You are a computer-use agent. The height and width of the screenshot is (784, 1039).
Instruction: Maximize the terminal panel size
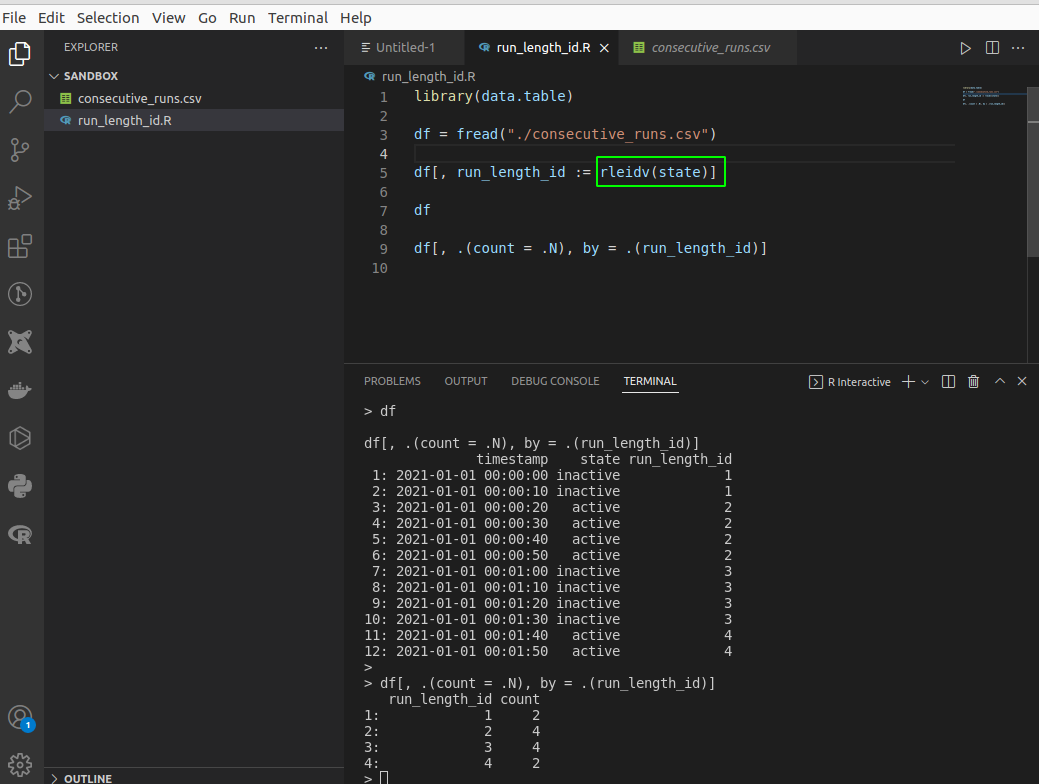point(999,382)
